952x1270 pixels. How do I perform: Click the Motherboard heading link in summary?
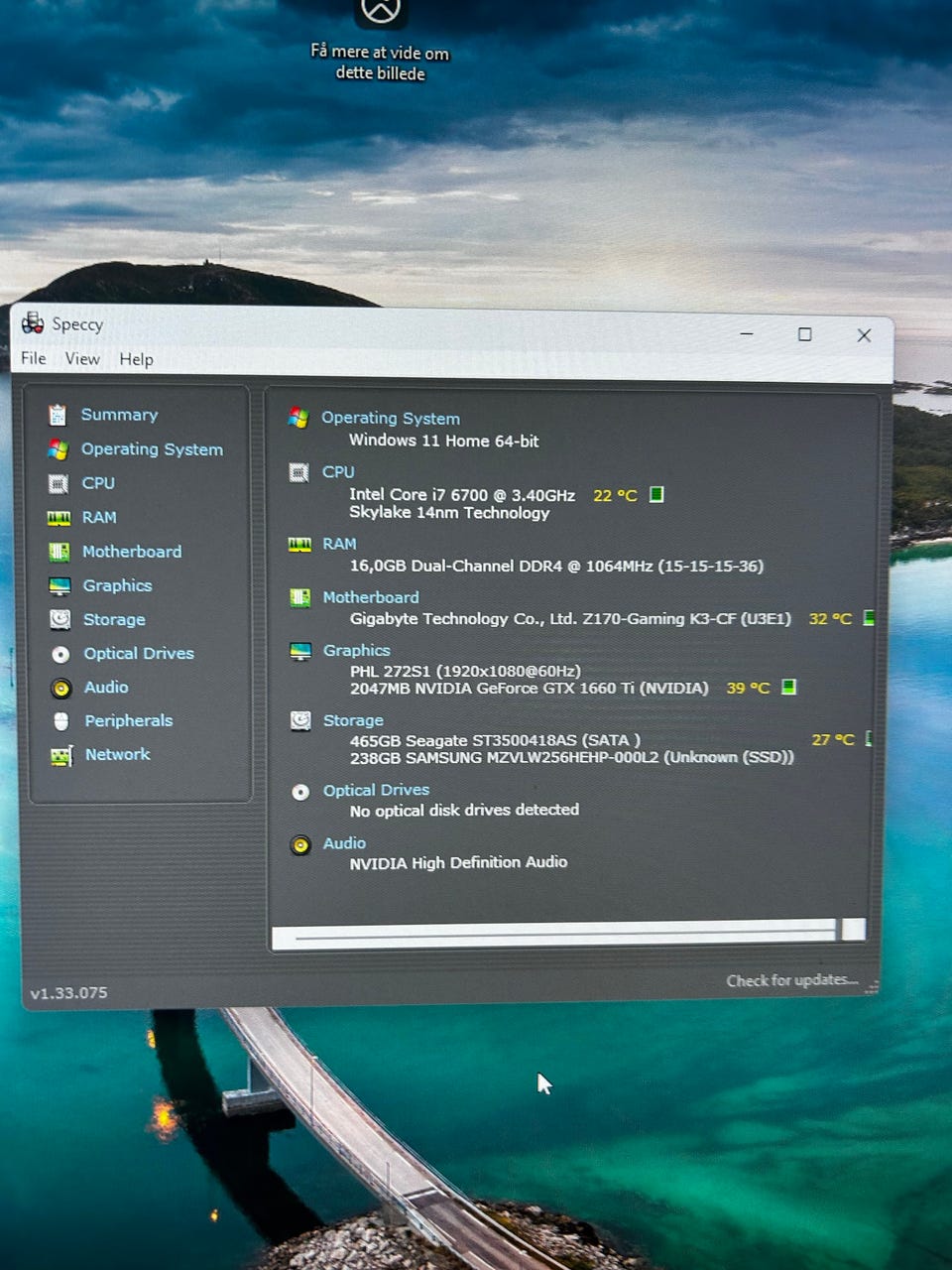(x=371, y=597)
